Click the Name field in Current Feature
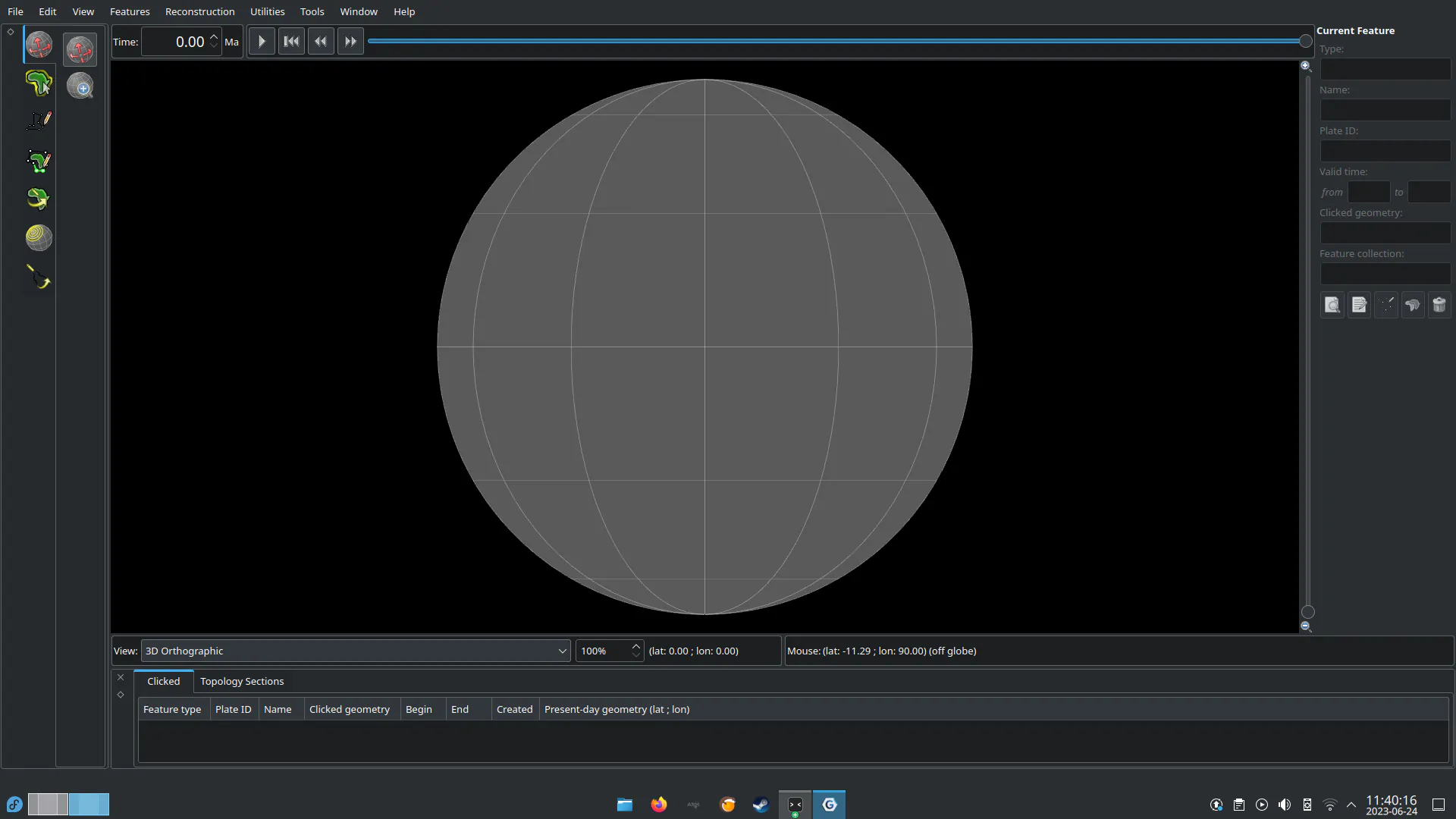This screenshot has height=819, width=1456. pyautogui.click(x=1385, y=110)
